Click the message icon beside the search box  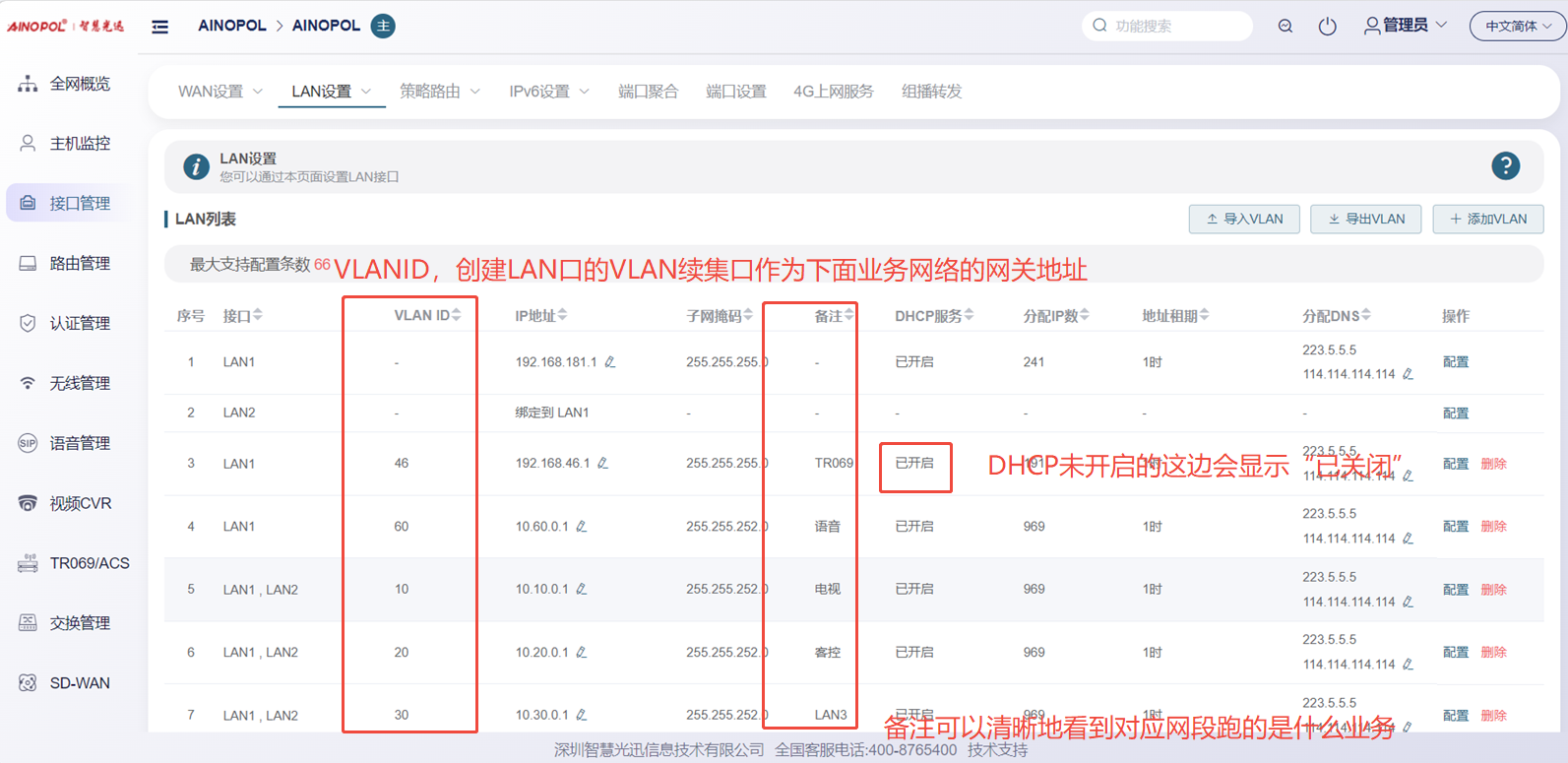1285,27
